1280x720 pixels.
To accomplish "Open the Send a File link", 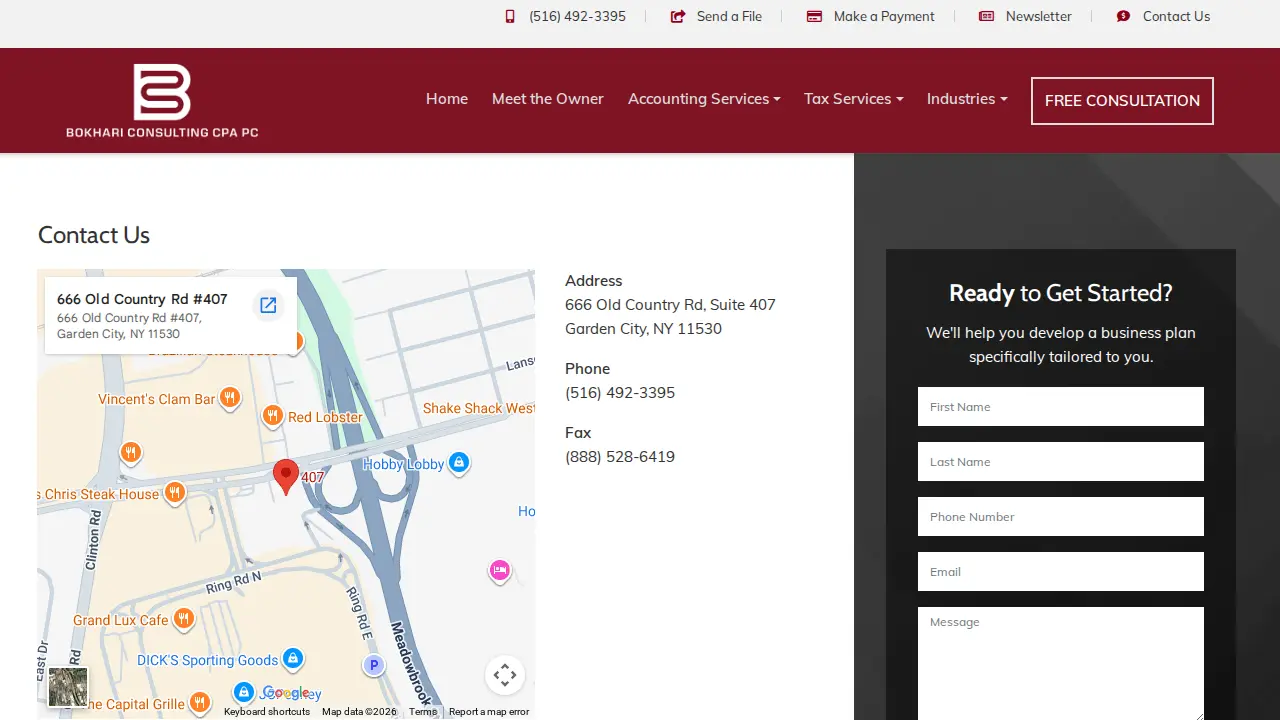I will (x=729, y=16).
